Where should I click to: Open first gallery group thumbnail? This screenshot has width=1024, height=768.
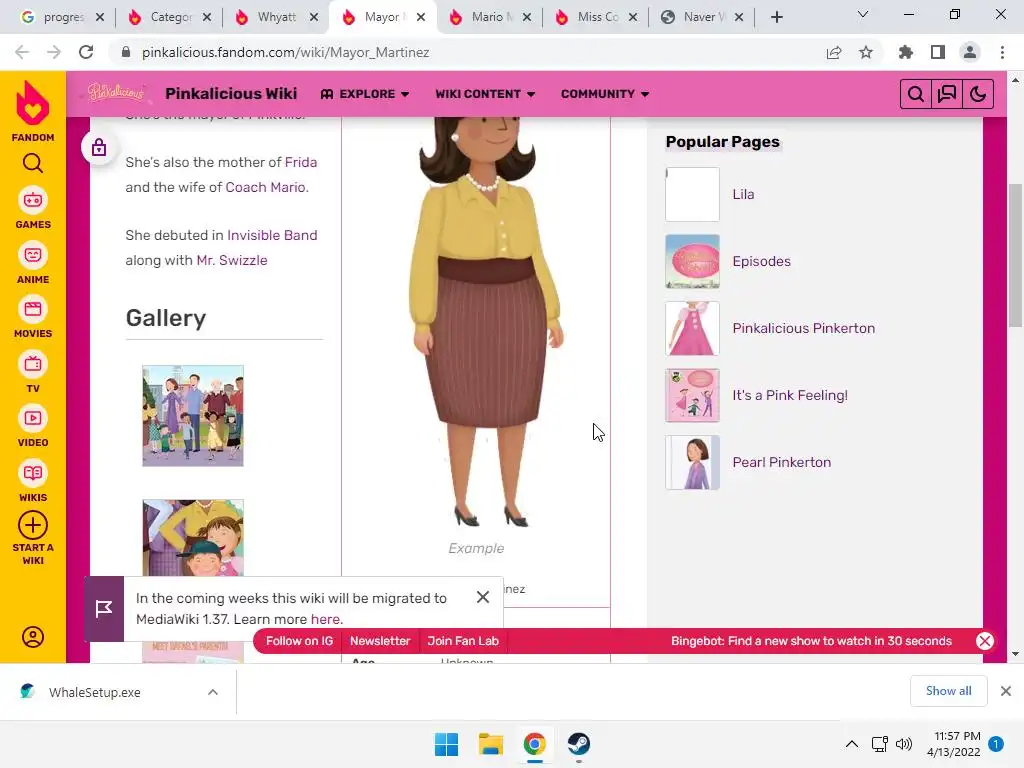(193, 416)
